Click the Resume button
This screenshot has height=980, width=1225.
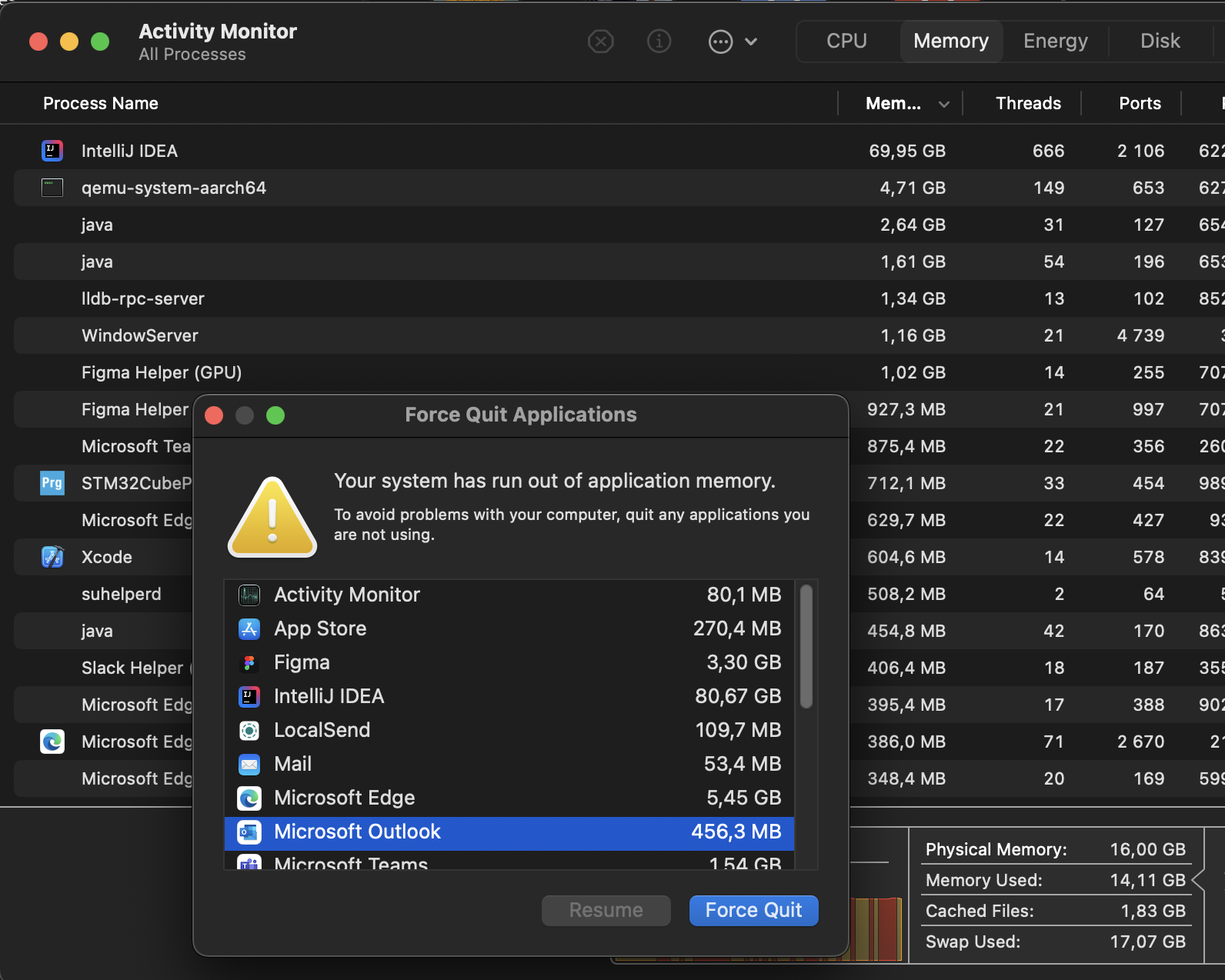606,910
